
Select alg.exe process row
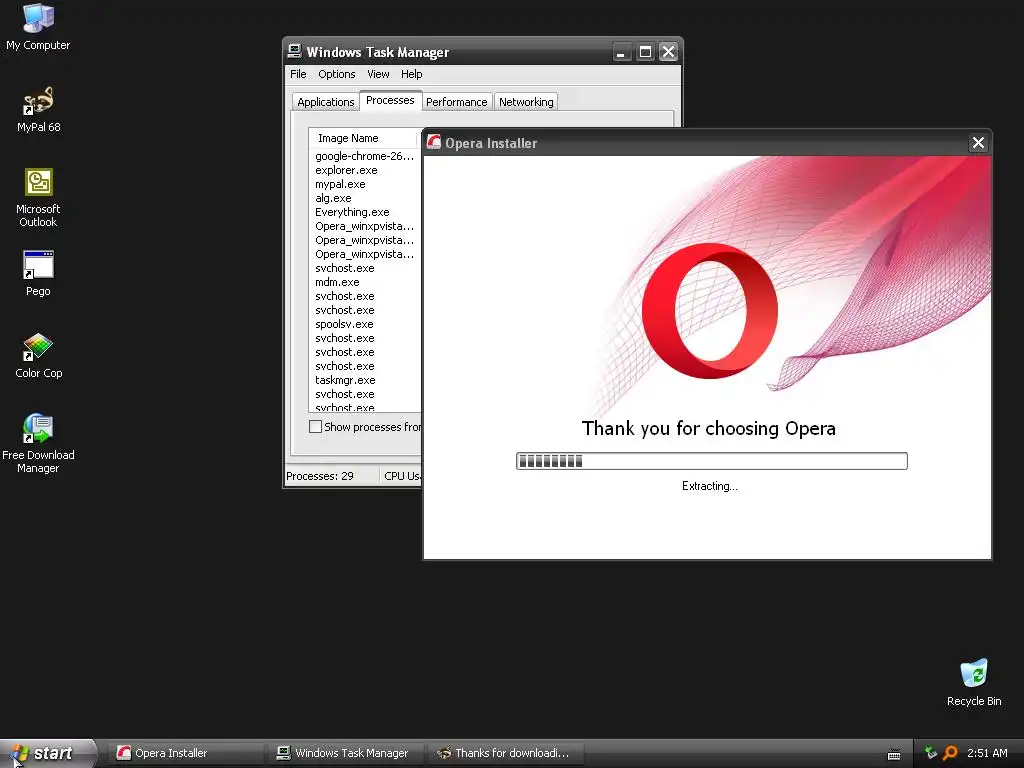(x=364, y=198)
